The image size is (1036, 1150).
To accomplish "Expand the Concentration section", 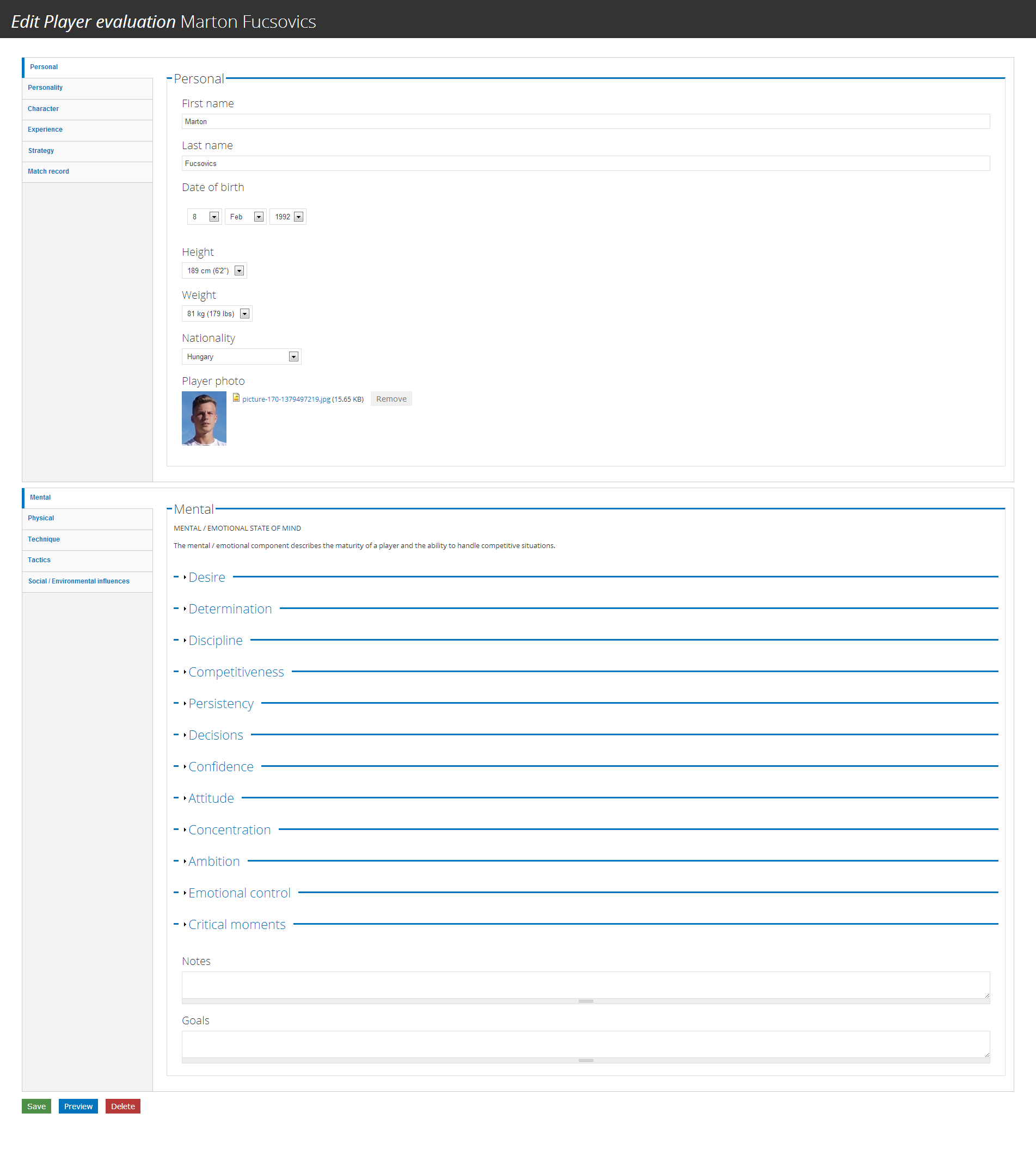I will point(229,830).
